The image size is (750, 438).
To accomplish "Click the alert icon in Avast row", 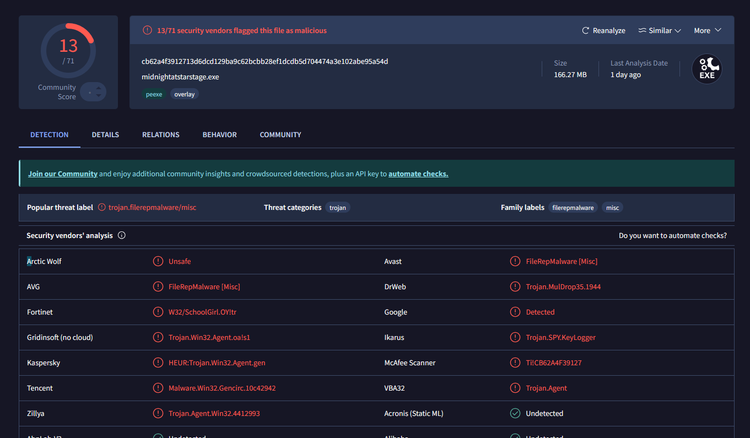I will click(x=515, y=261).
